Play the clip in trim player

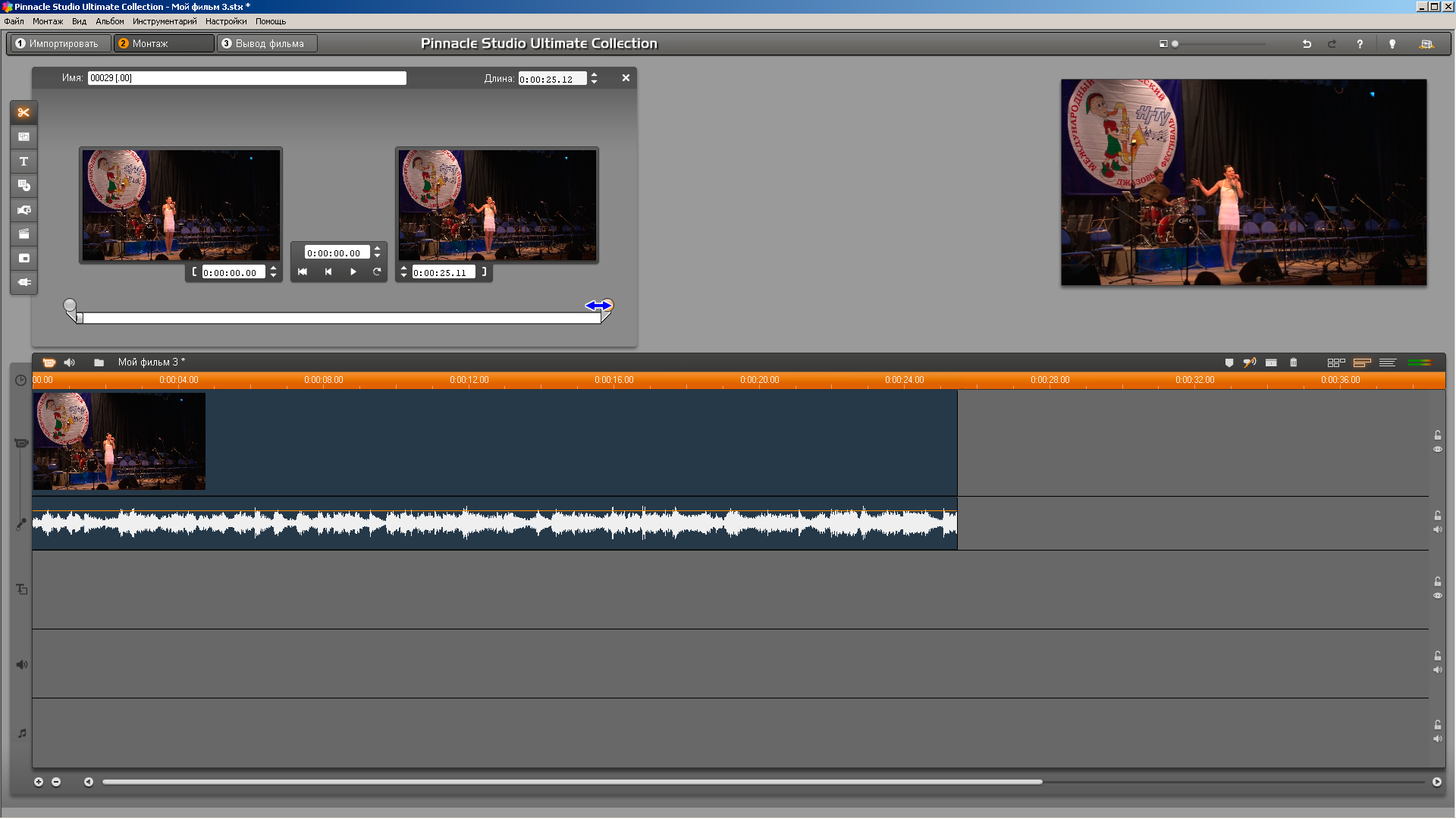(353, 271)
